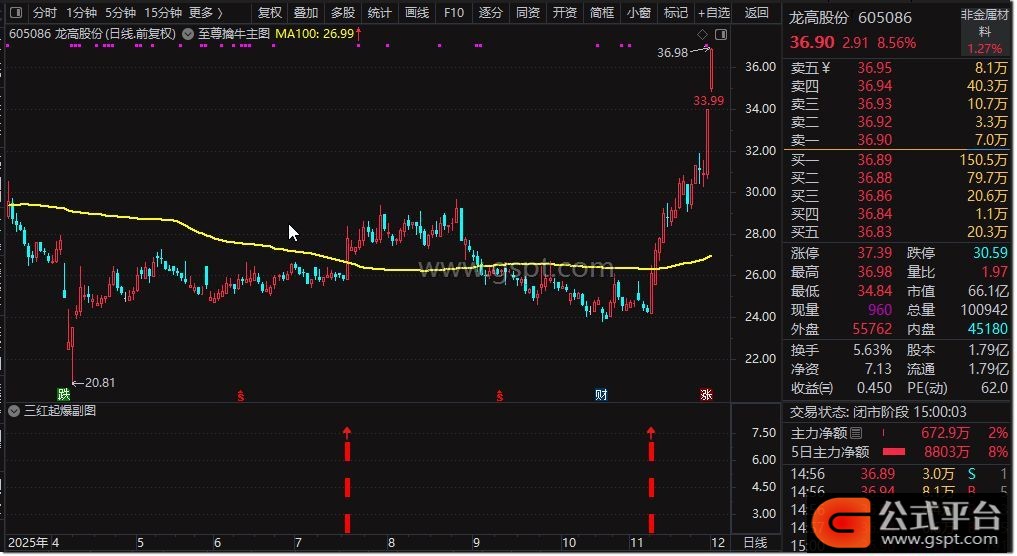Click the red 涨 limit-up marker icon
The width and height of the screenshot is (1017, 556).
pyautogui.click(x=706, y=394)
